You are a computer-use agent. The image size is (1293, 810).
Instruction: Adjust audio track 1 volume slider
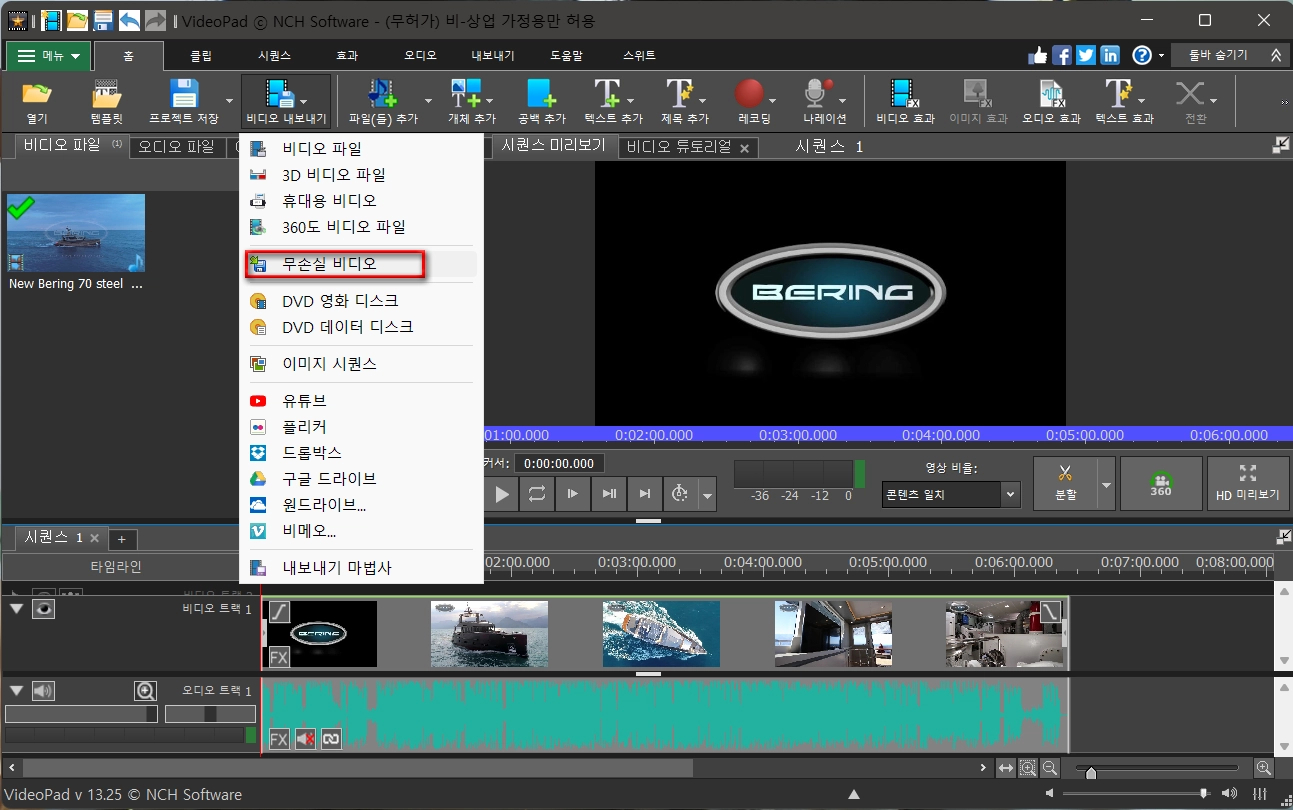click(82, 714)
